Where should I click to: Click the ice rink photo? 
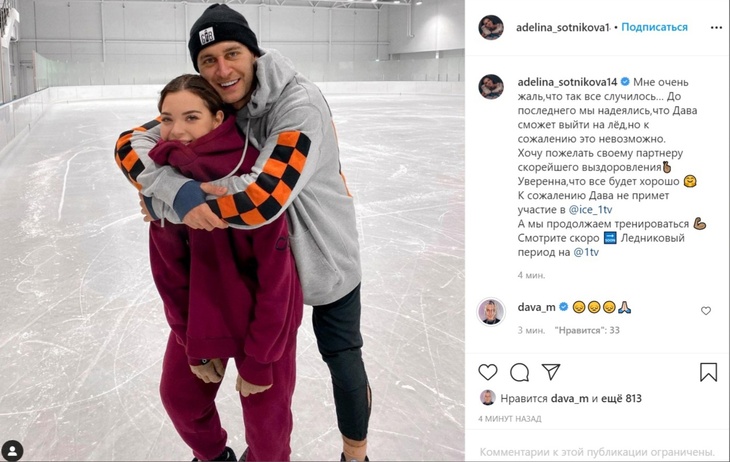coord(232,231)
